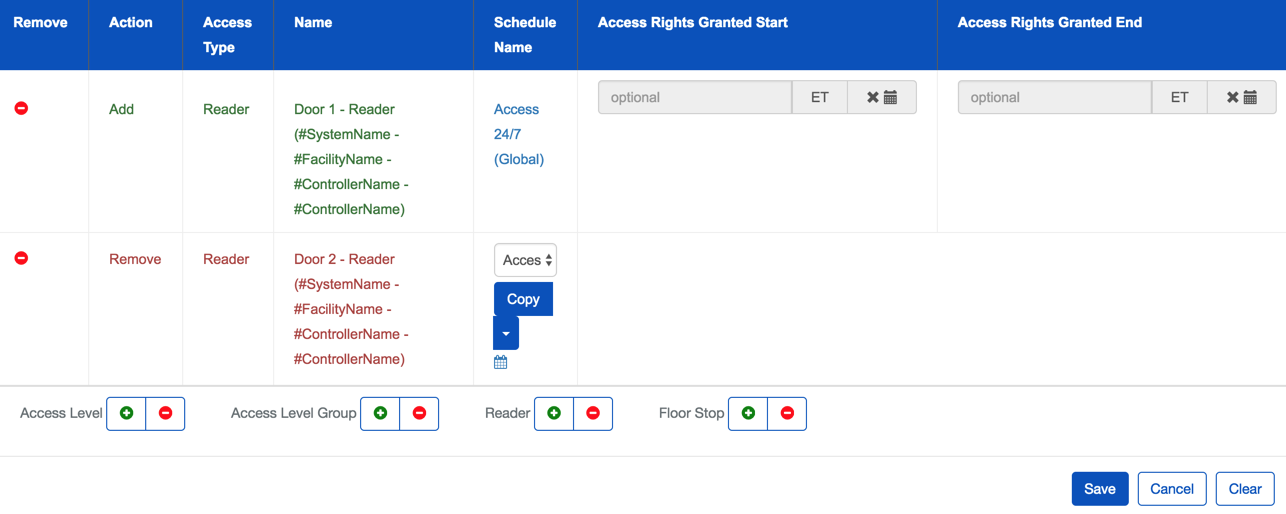Click the Copy button

[x=523, y=299]
